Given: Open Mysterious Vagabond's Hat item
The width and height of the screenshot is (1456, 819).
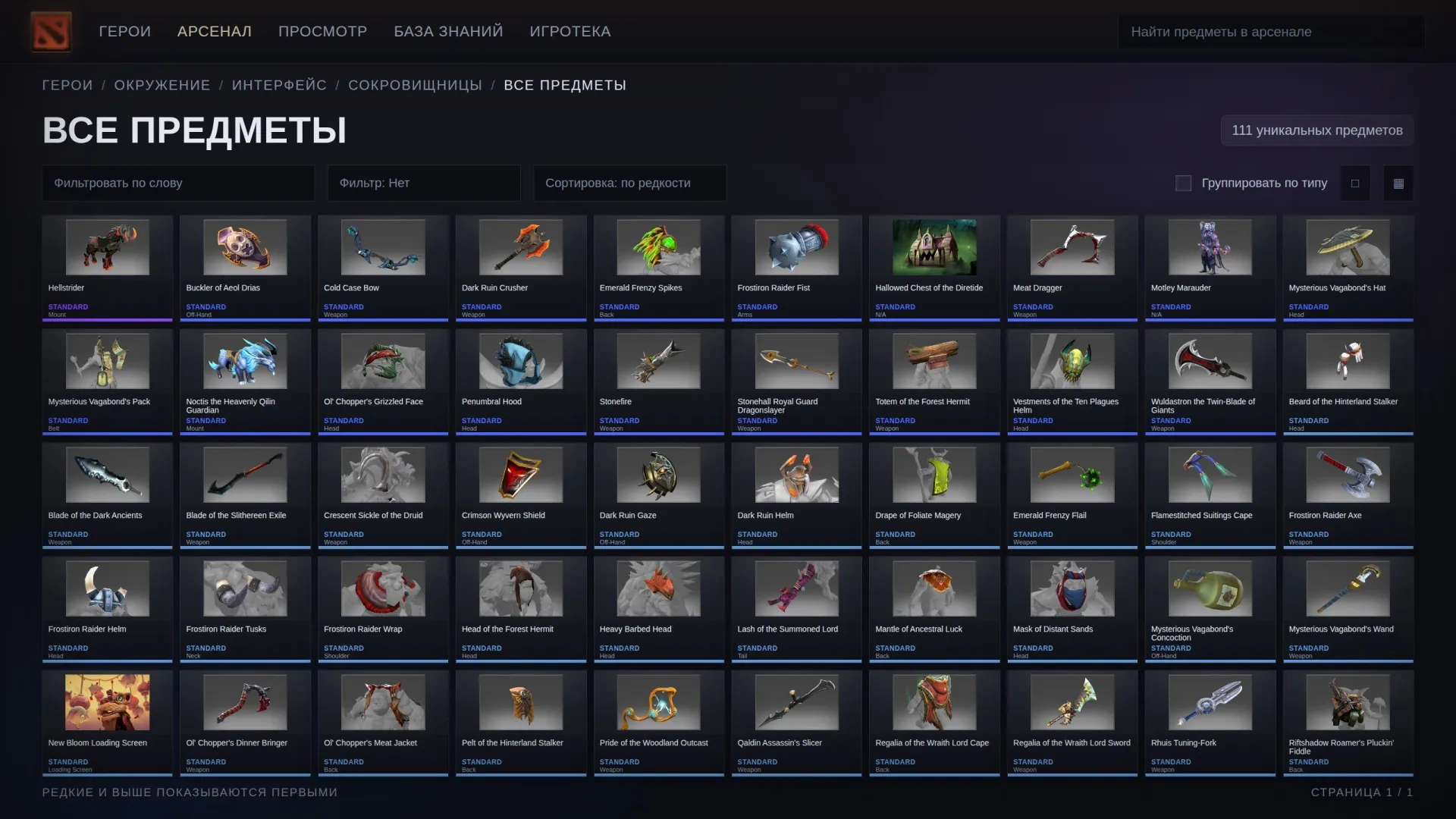Looking at the screenshot, I should click(1348, 268).
